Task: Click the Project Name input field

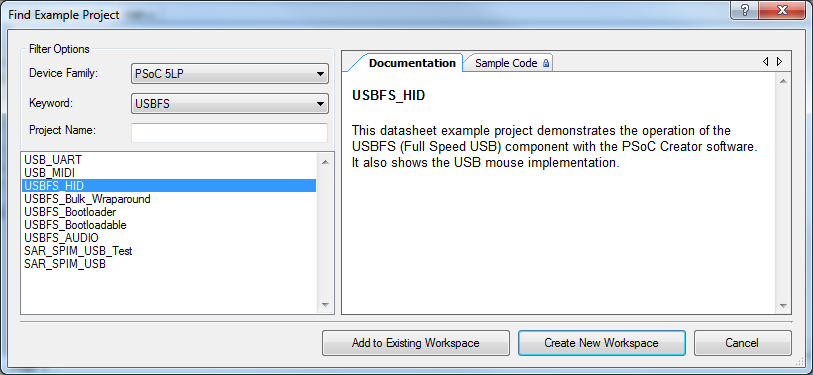Action: (x=230, y=133)
